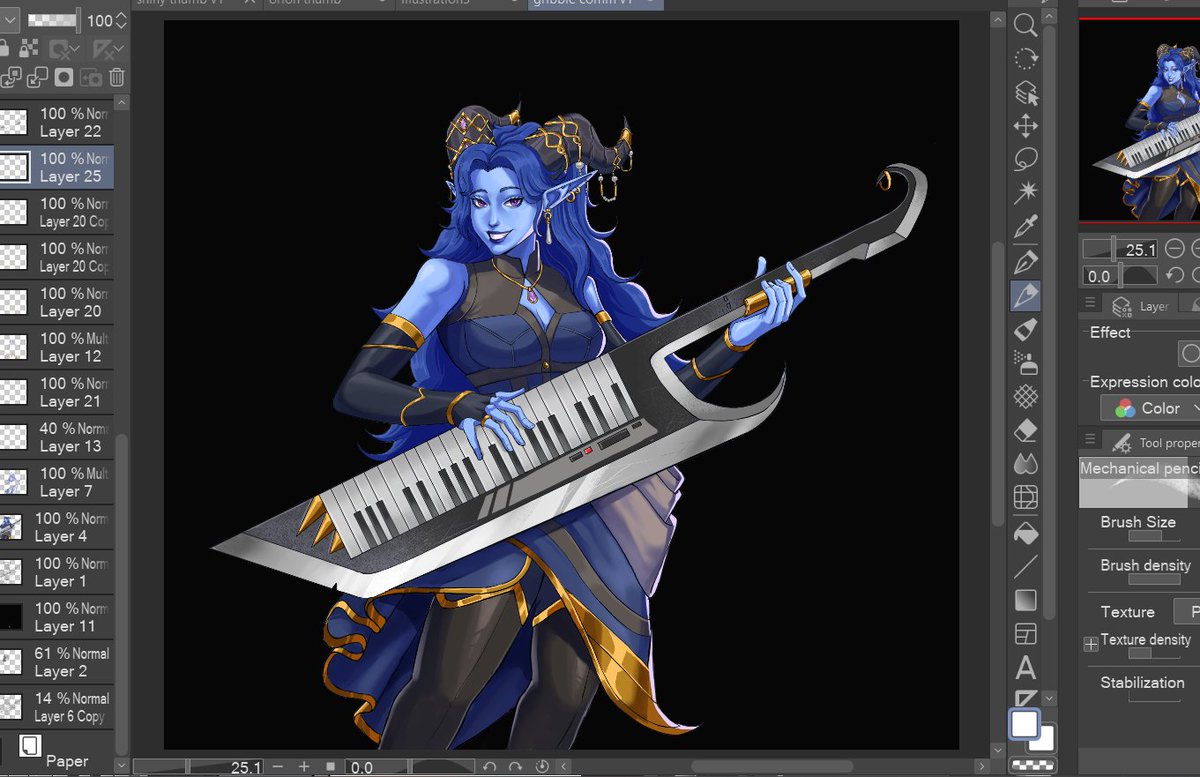Select Layer 12 multiply layer
Viewport: 1200px width, 777px height.
[x=57, y=347]
